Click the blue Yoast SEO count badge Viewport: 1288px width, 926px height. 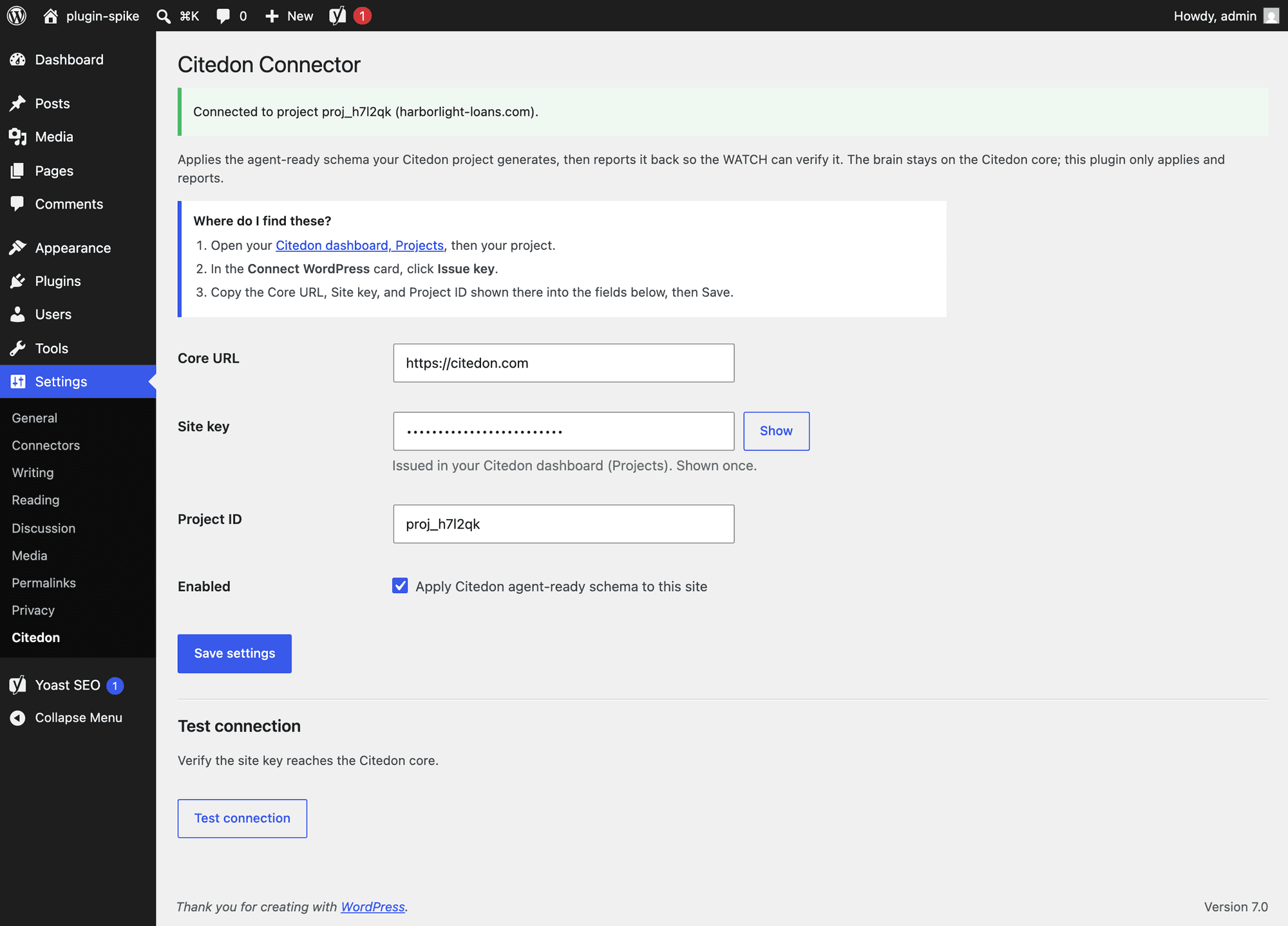pyautogui.click(x=115, y=686)
